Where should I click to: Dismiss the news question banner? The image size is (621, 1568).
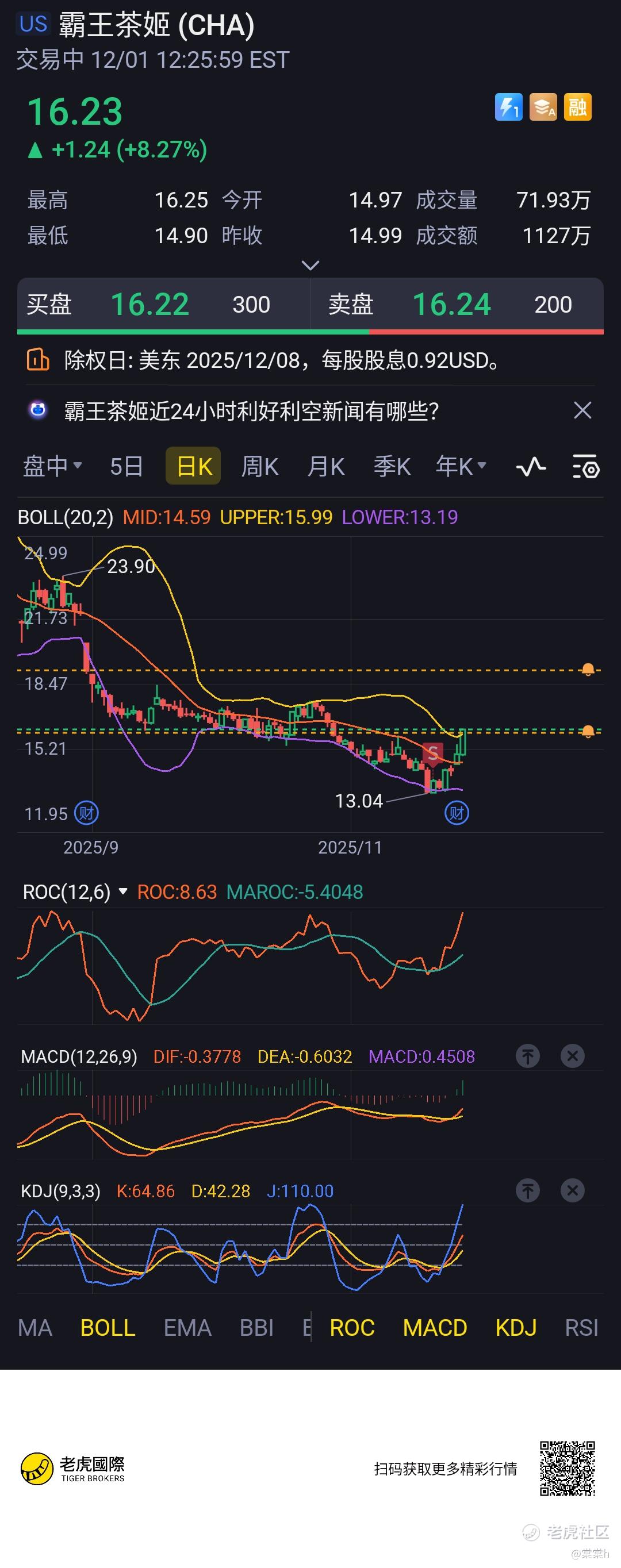point(582,410)
